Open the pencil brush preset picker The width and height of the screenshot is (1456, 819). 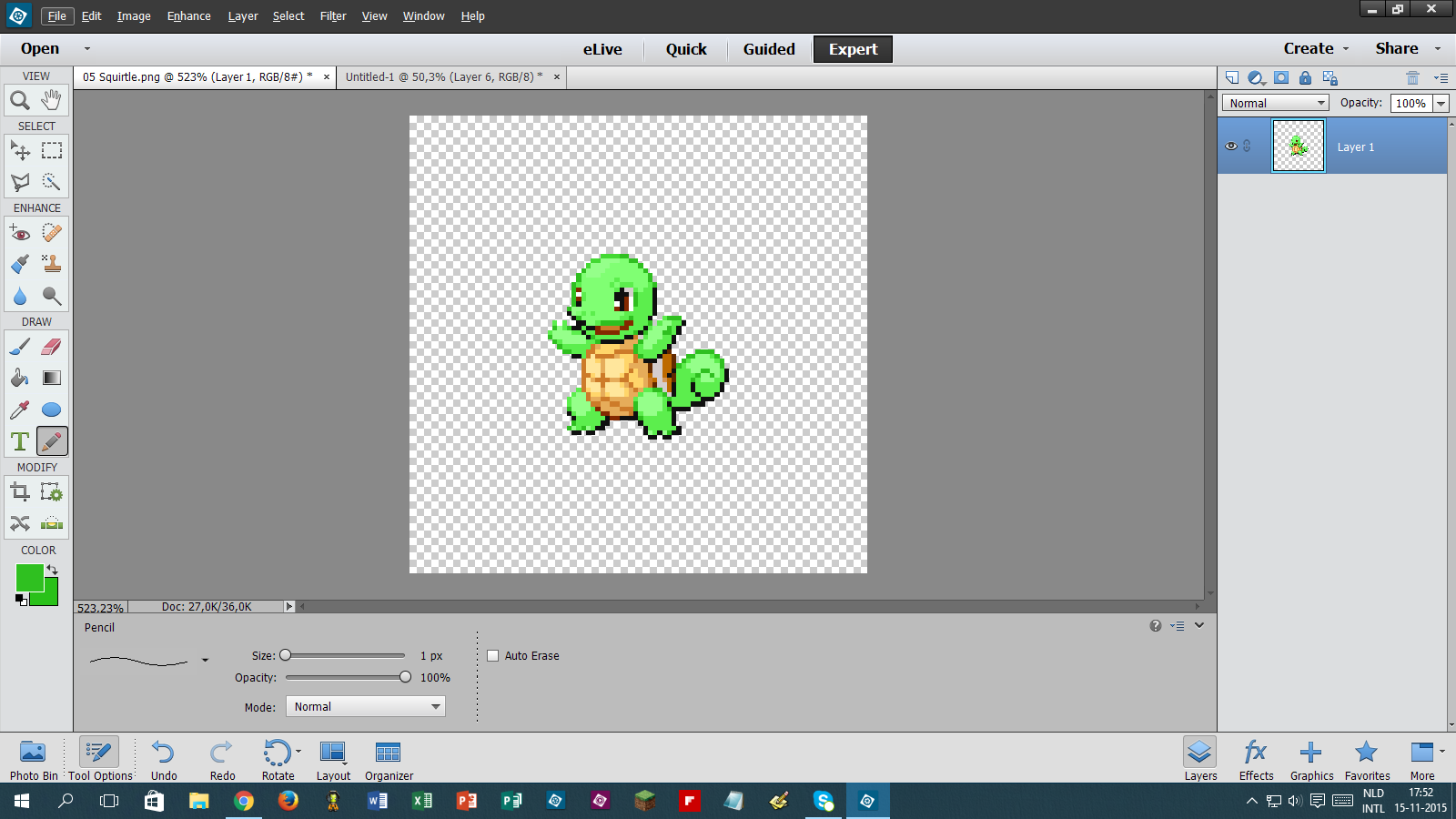pos(205,660)
